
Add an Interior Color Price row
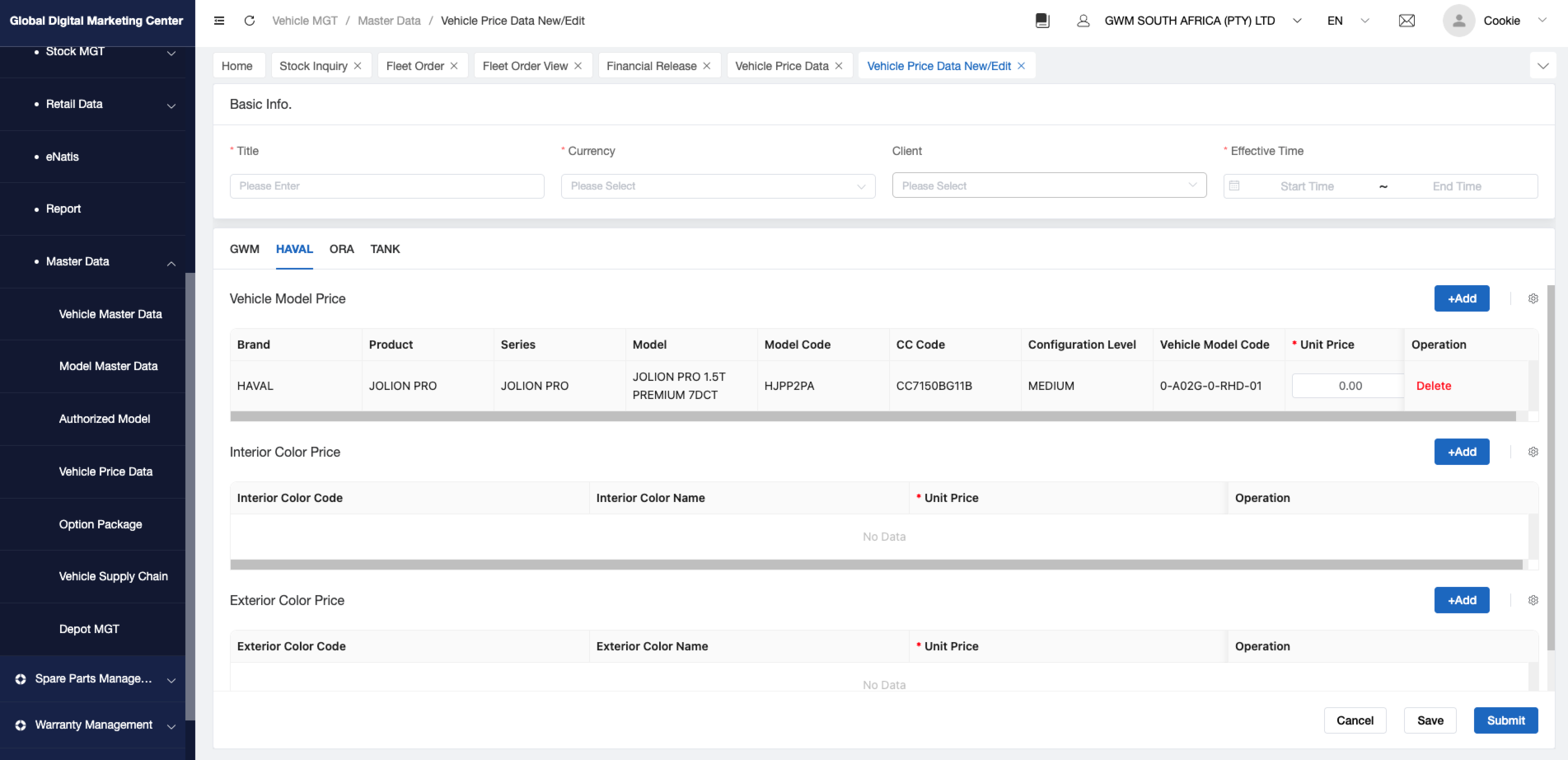(x=1462, y=452)
